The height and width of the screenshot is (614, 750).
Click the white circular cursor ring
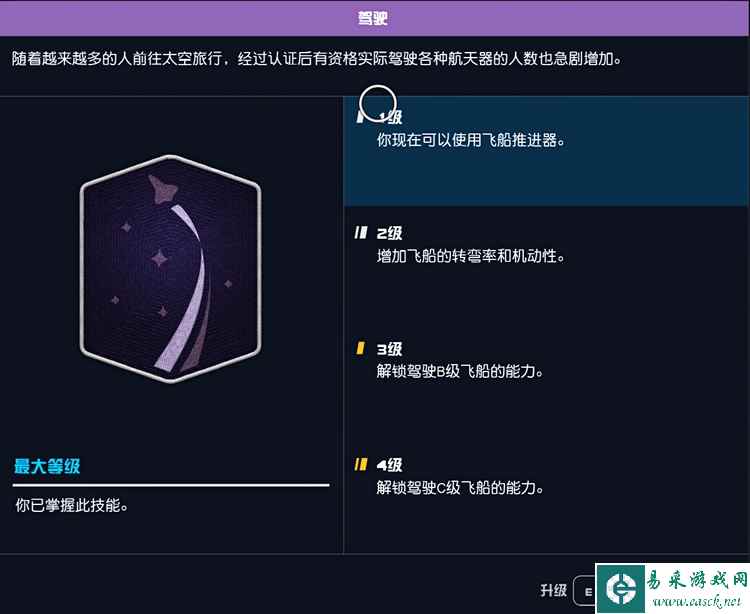(378, 104)
